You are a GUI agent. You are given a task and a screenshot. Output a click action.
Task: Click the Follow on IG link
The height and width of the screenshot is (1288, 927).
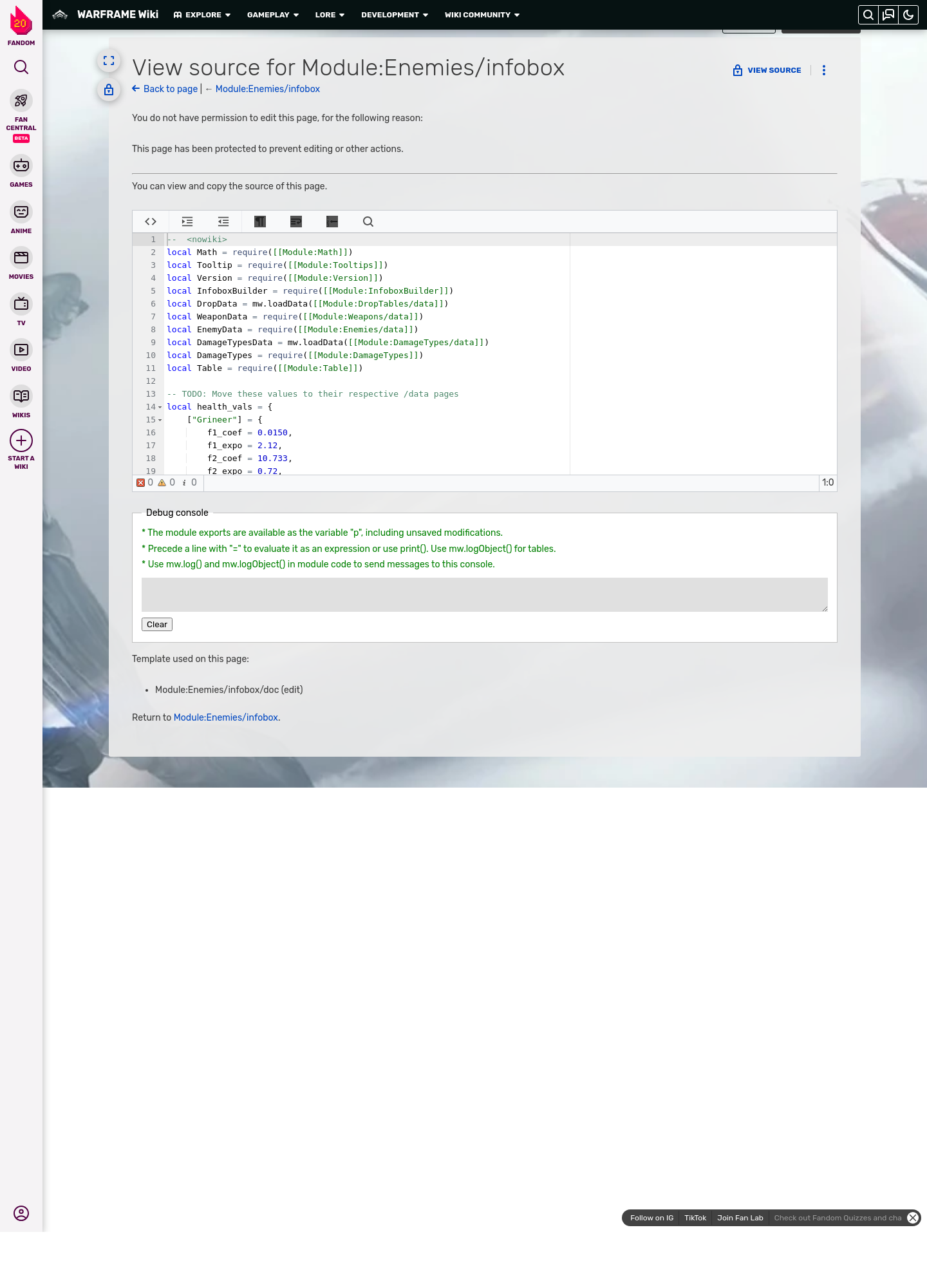(651, 1218)
